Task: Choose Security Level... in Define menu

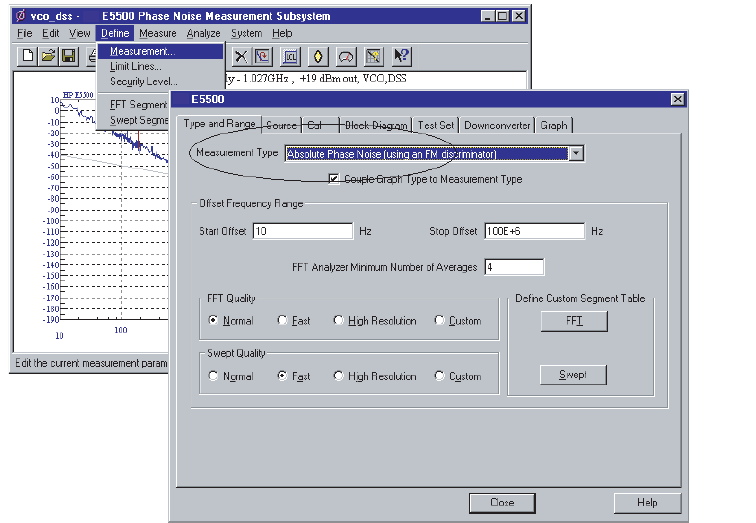Action: 161,81
